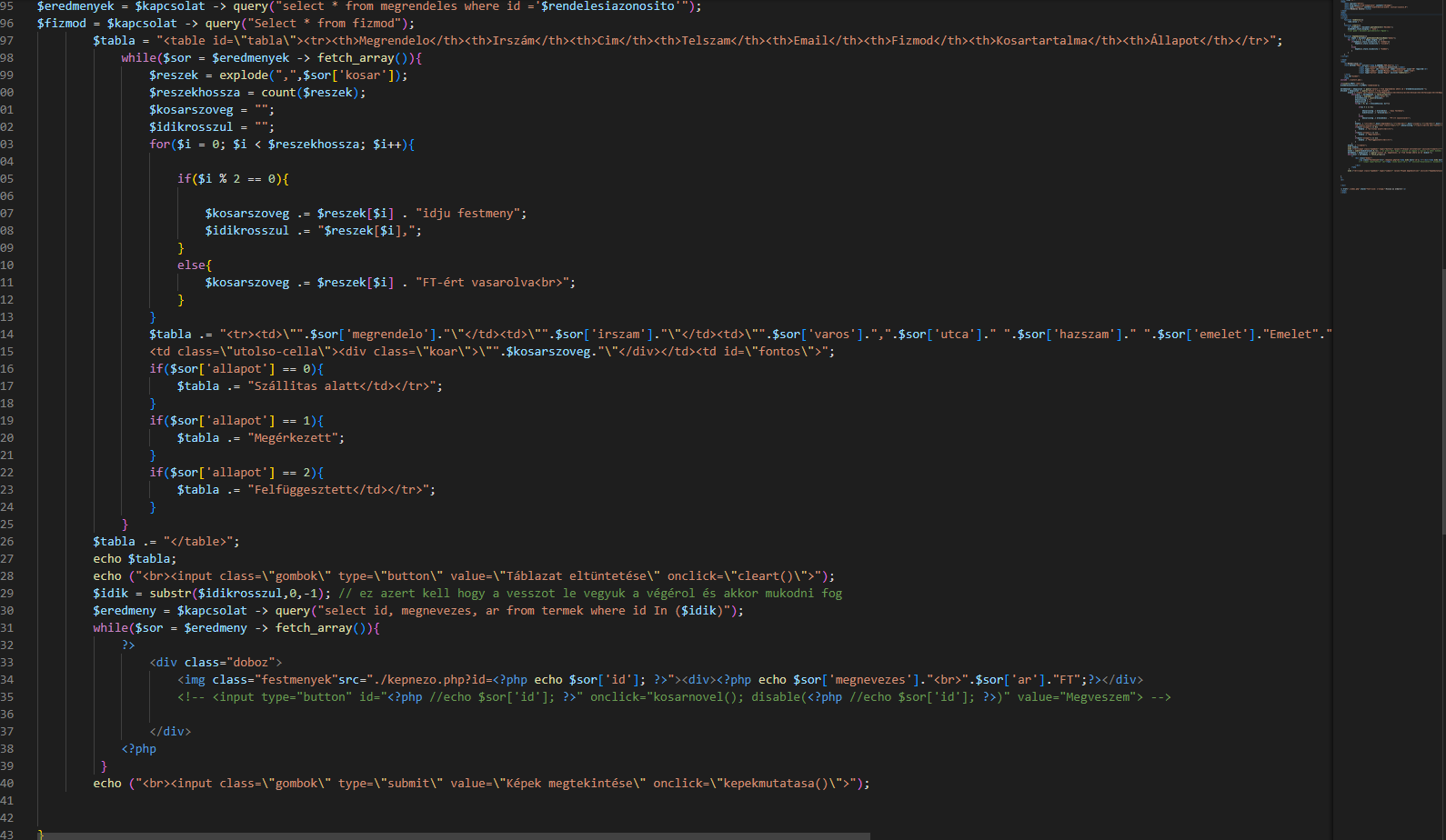Click the <img class="festmenyek" line
The width and height of the screenshot is (1446, 840).
pyautogui.click(x=660, y=680)
